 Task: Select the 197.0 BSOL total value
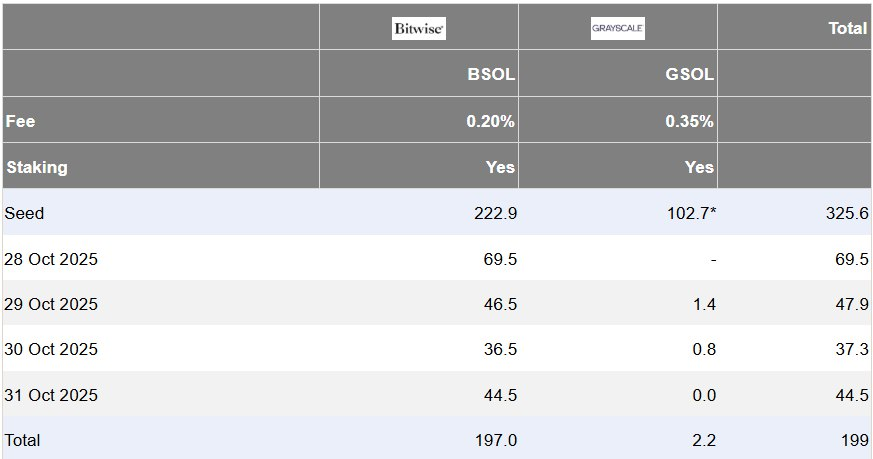pyautogui.click(x=495, y=440)
